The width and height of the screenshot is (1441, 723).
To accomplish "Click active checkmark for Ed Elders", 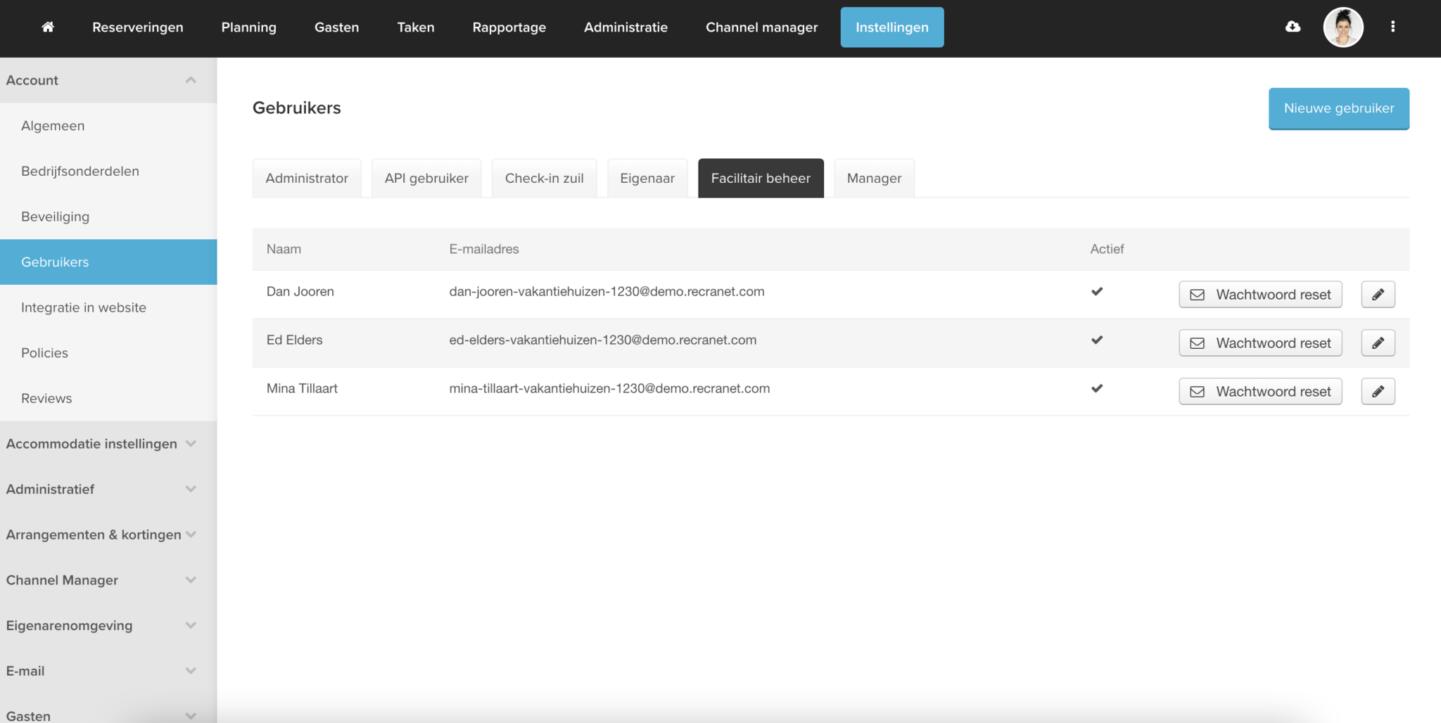I will coord(1097,340).
